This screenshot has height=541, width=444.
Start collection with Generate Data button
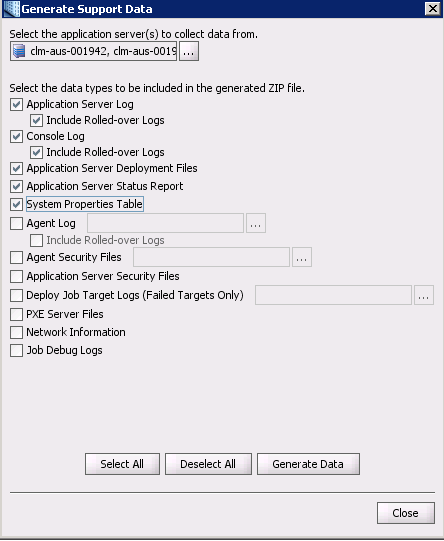[308, 464]
